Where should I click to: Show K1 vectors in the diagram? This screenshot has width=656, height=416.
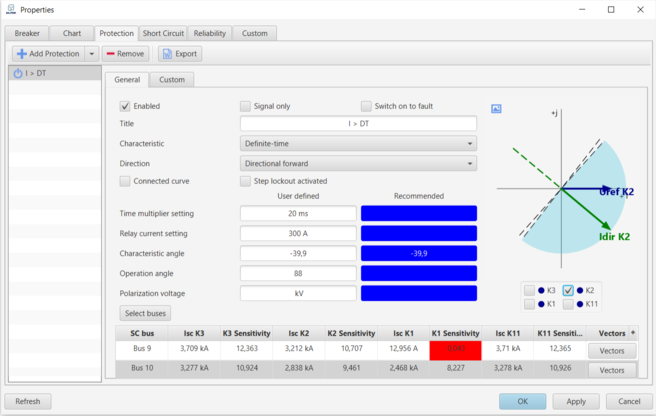point(529,304)
